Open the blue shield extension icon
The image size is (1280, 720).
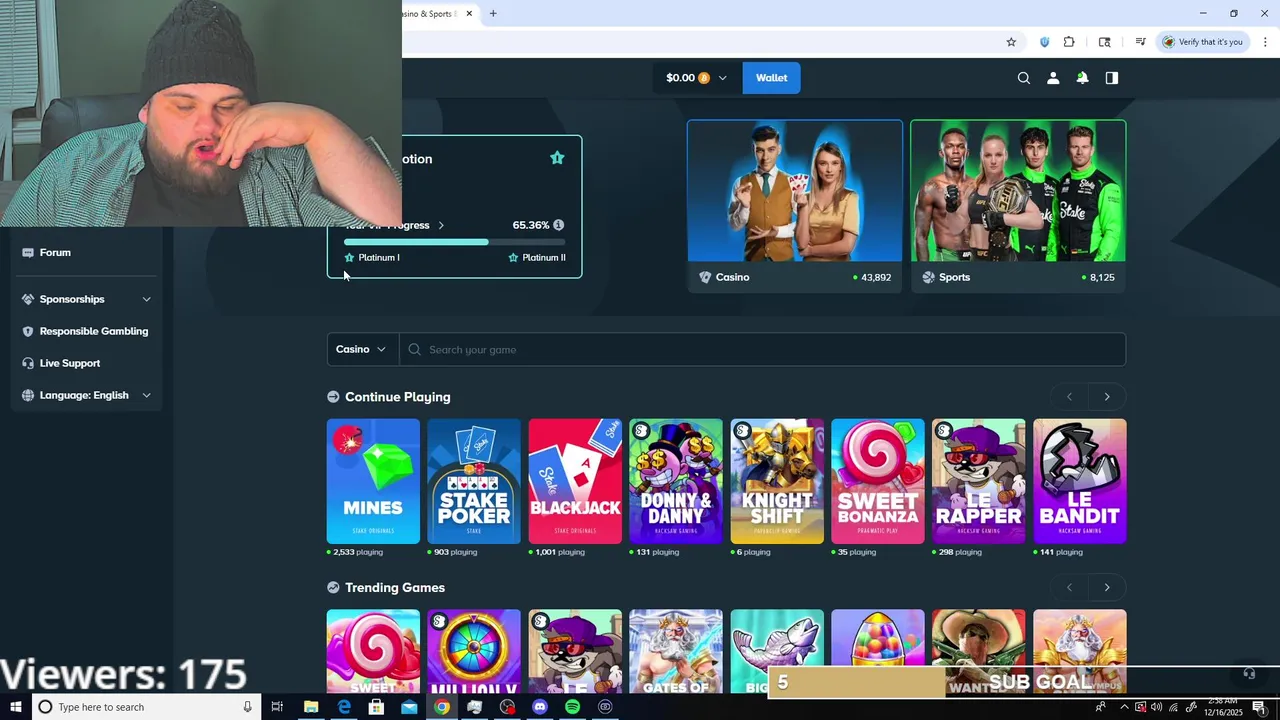1044,42
